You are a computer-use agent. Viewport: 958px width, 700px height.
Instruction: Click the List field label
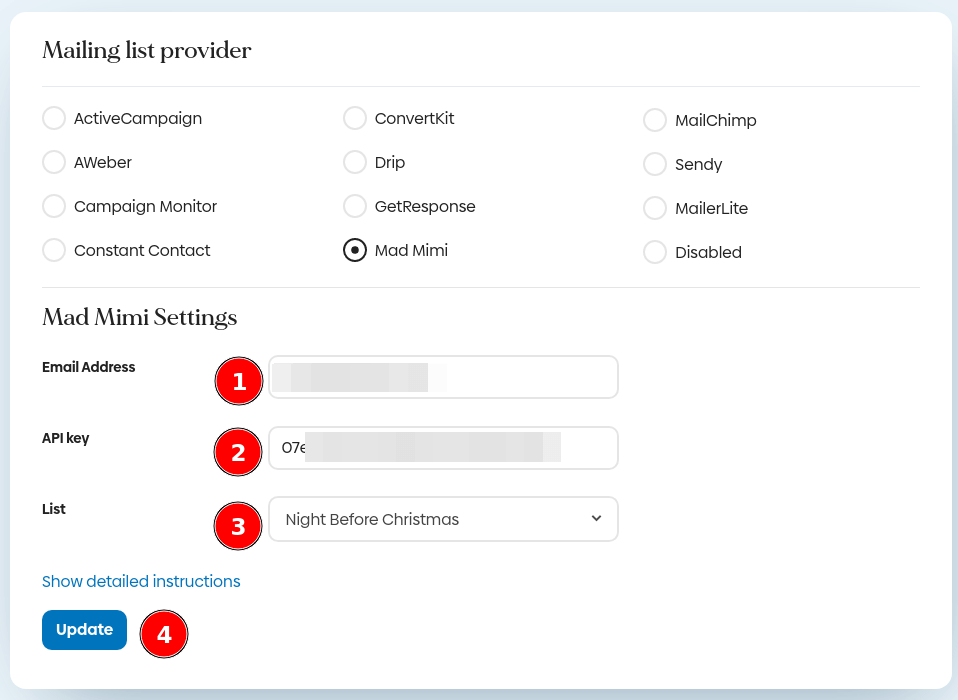click(54, 509)
